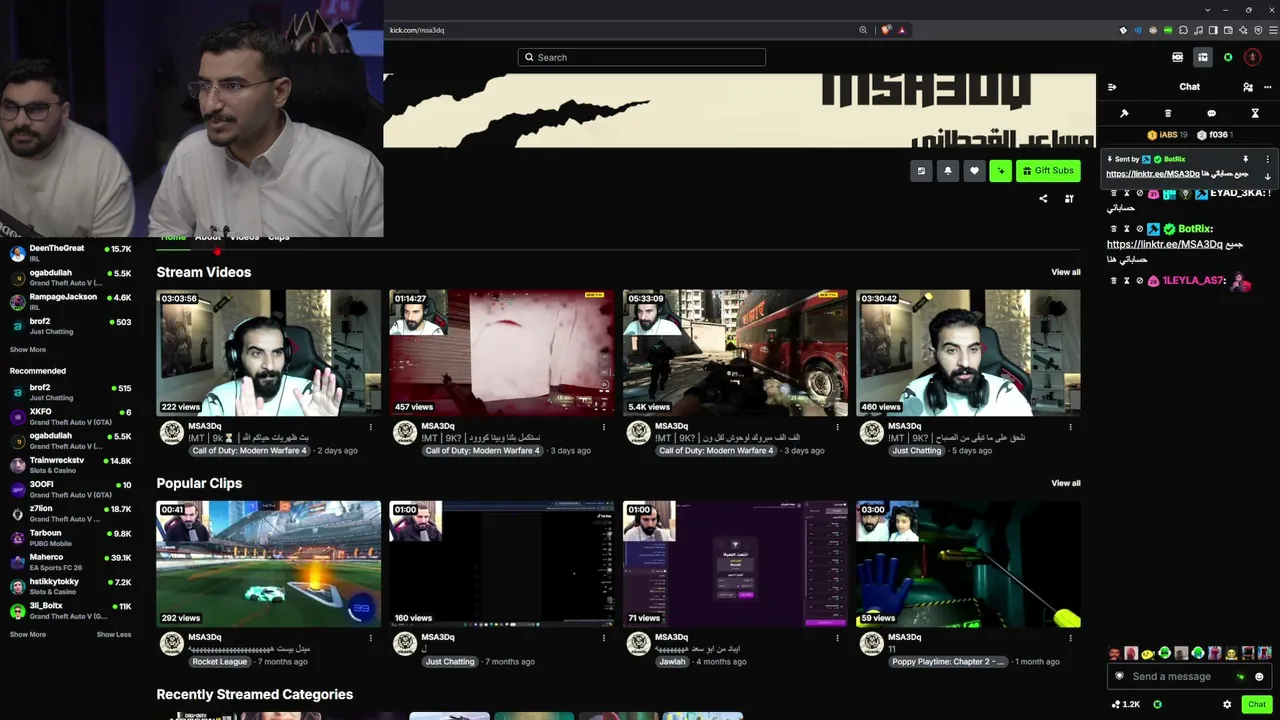Viewport: 1280px width, 720px height.
Task: Open options for 222 views video
Action: point(370,427)
